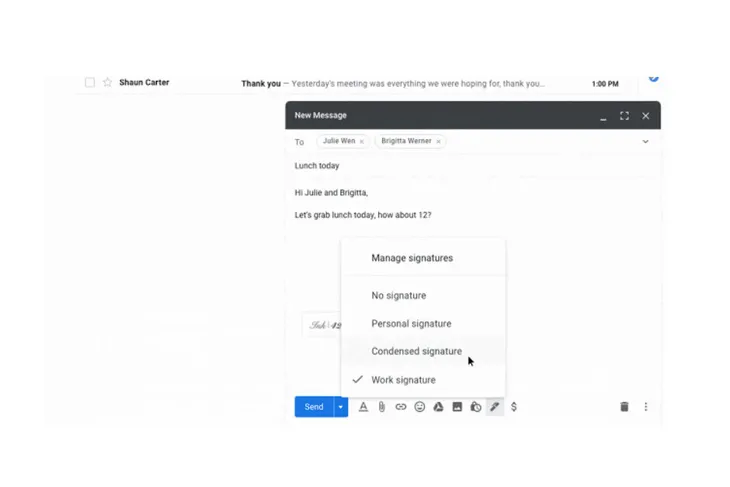Image resolution: width=730 pixels, height=487 pixels.
Task: Select Condensed signature option
Action: click(x=423, y=352)
